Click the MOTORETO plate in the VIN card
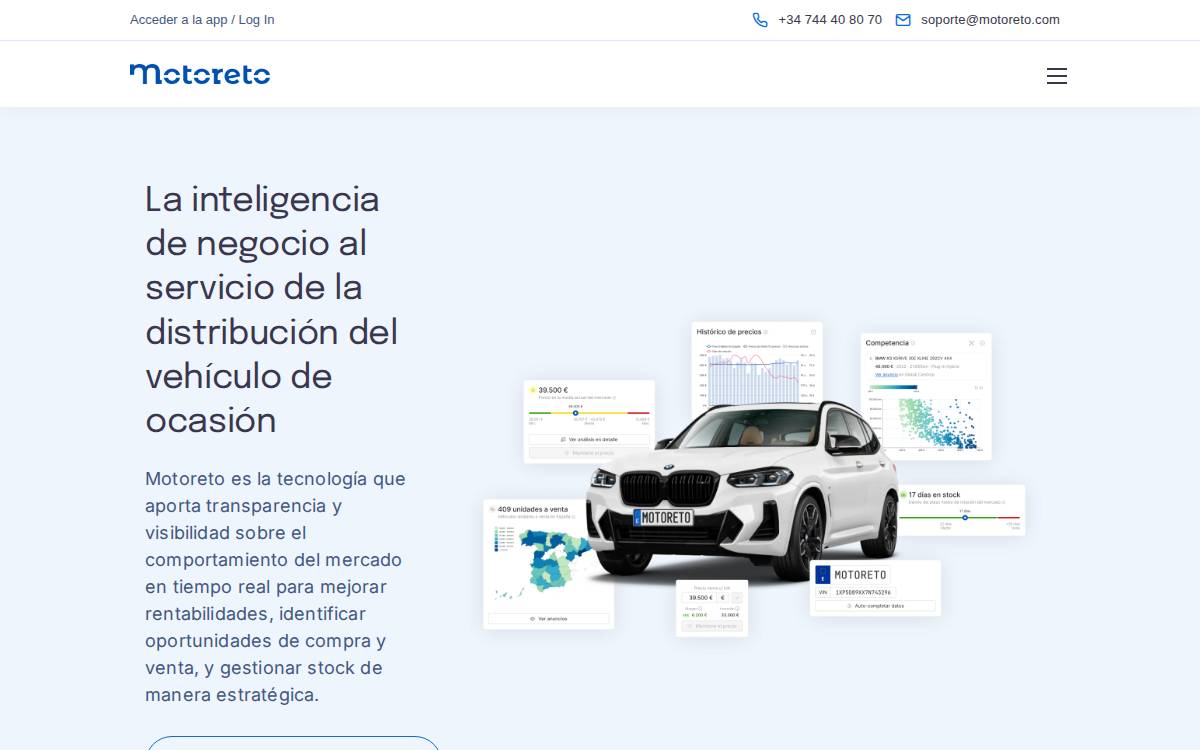 click(852, 575)
